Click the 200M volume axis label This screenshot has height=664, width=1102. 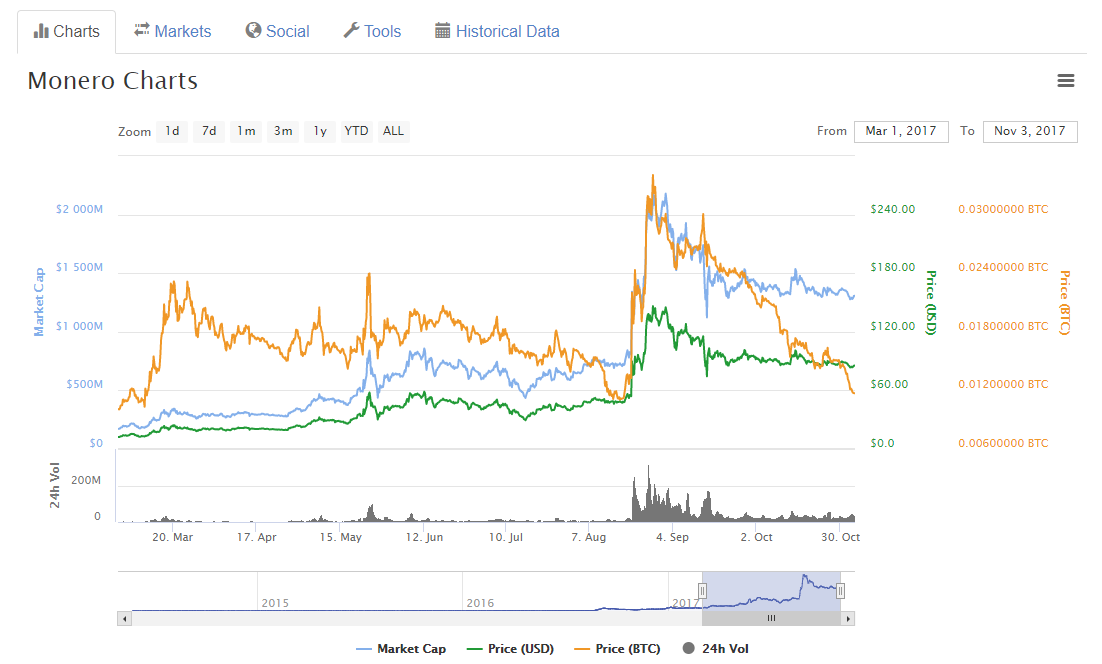[86, 481]
